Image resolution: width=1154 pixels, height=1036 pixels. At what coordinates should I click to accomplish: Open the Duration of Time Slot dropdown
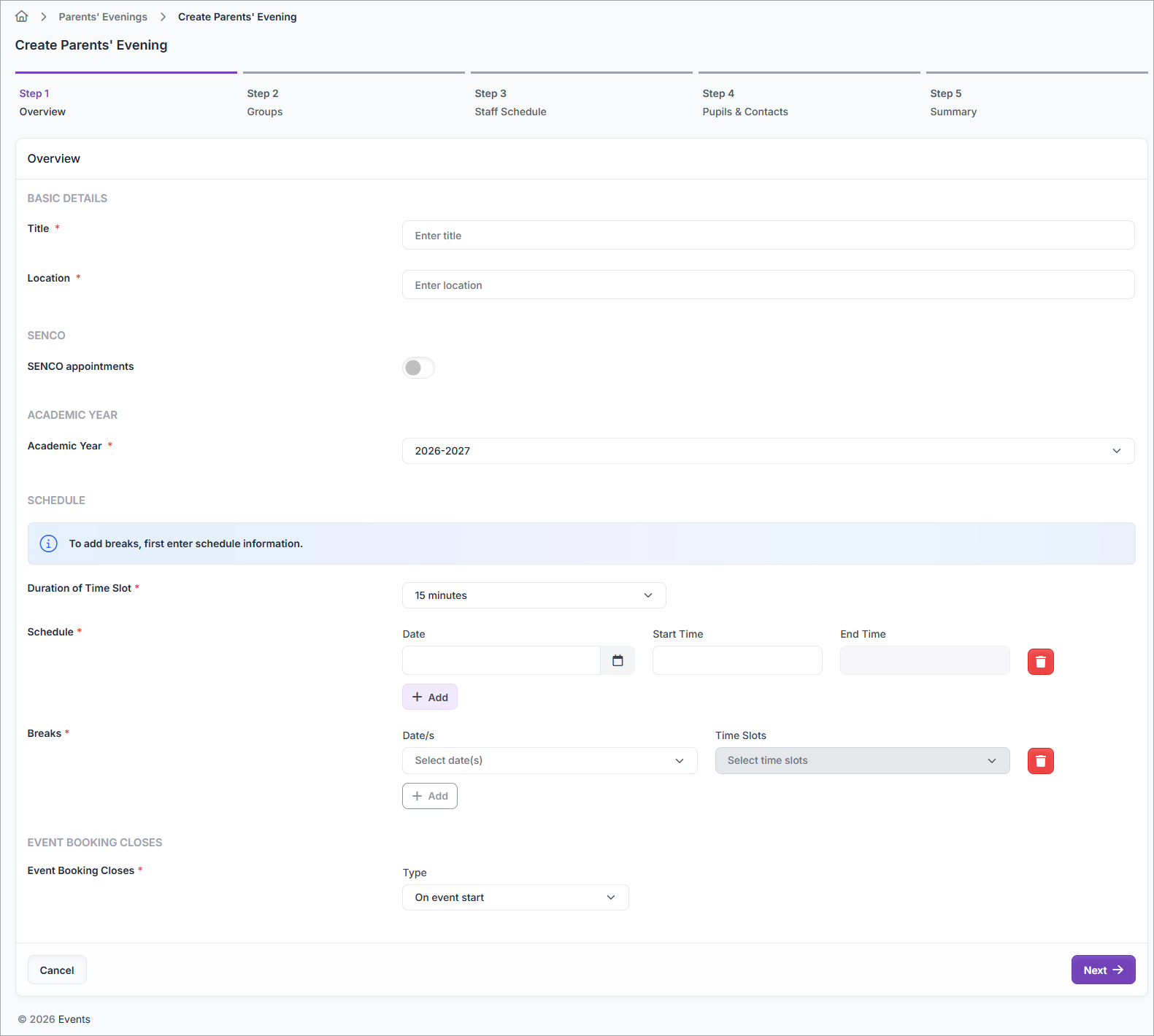pos(534,595)
